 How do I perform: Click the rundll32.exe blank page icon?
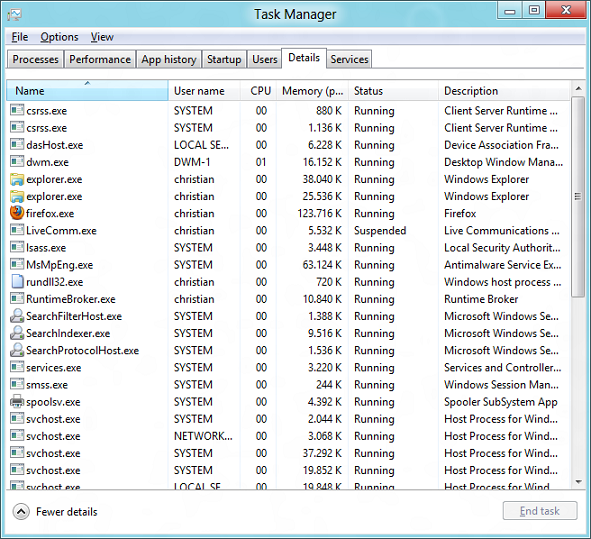(x=17, y=282)
